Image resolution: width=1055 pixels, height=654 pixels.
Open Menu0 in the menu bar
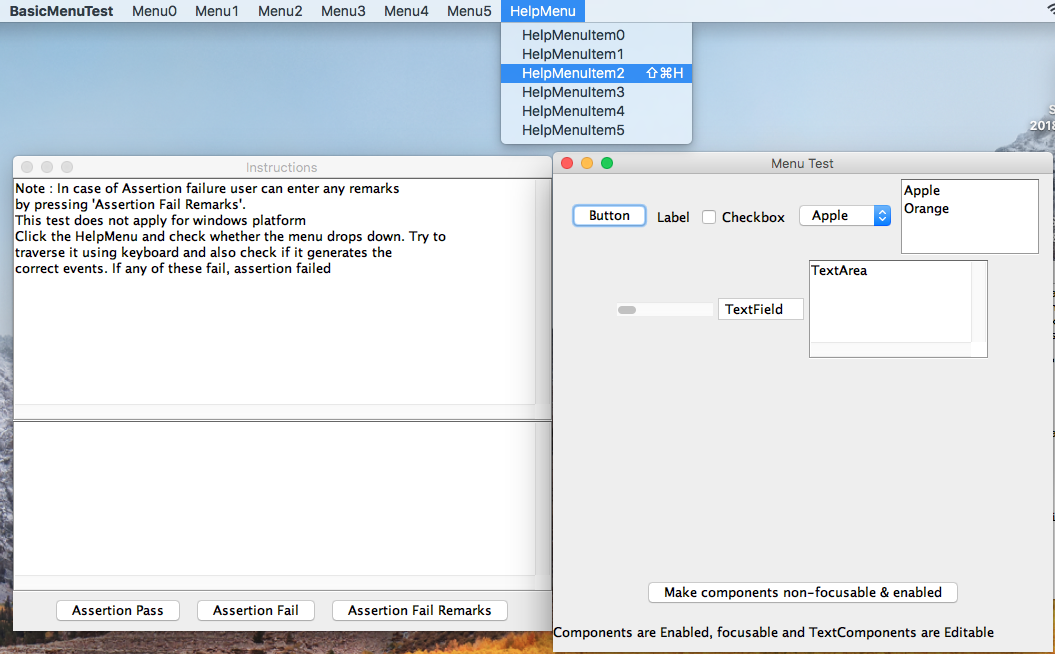(x=154, y=11)
